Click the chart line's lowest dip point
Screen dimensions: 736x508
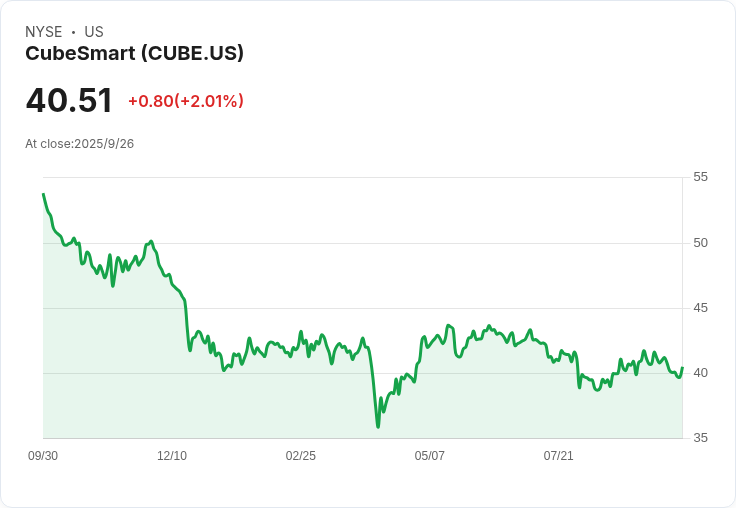[378, 427]
